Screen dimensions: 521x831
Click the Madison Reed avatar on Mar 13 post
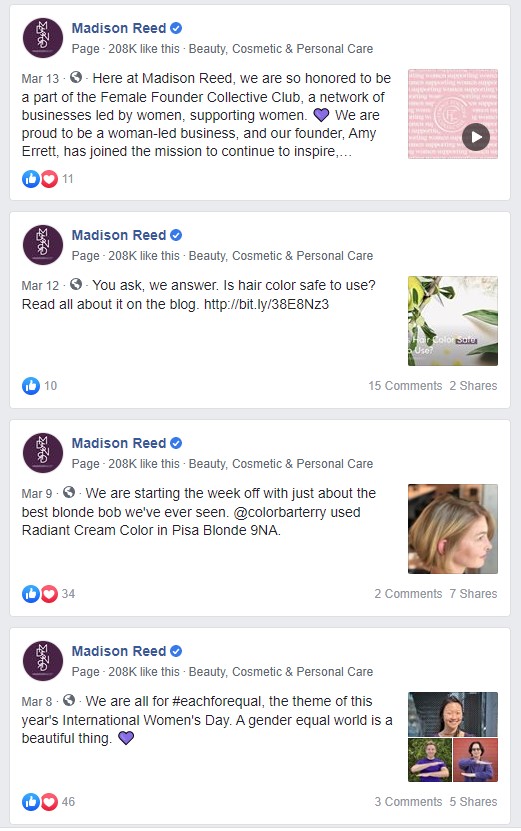click(x=43, y=38)
